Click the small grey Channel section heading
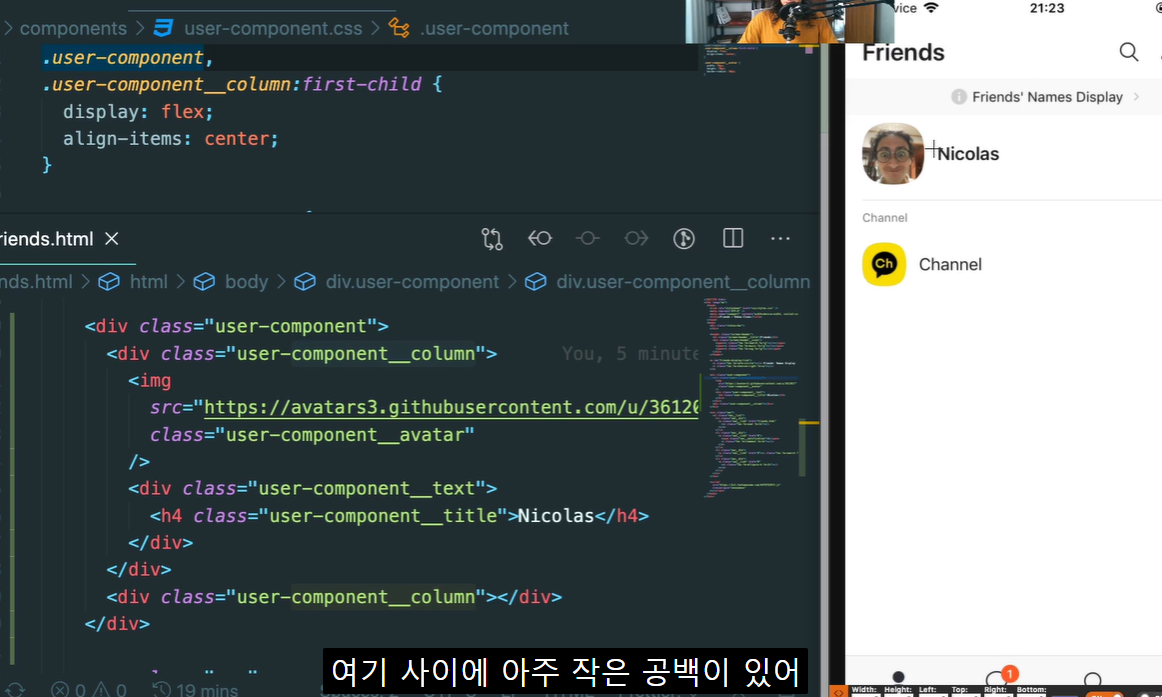This screenshot has width=1162, height=697. [x=885, y=218]
